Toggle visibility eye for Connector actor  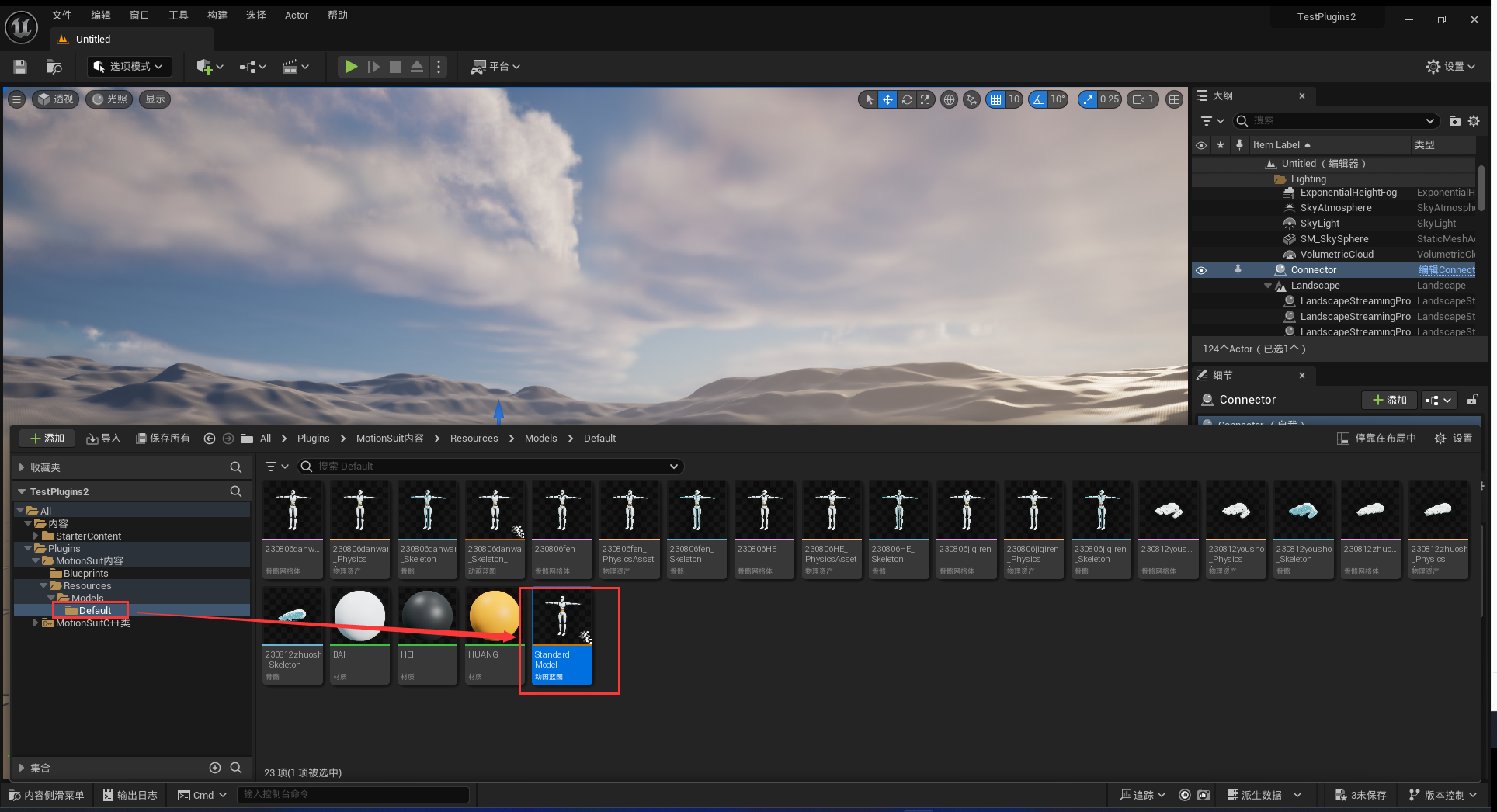(1201, 270)
